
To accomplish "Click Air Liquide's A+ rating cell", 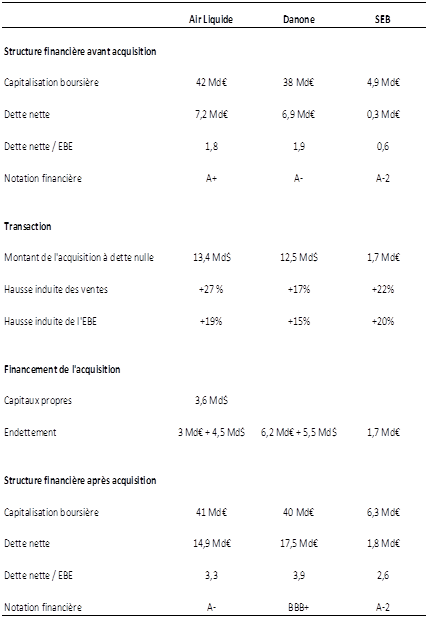I will click(x=211, y=178).
